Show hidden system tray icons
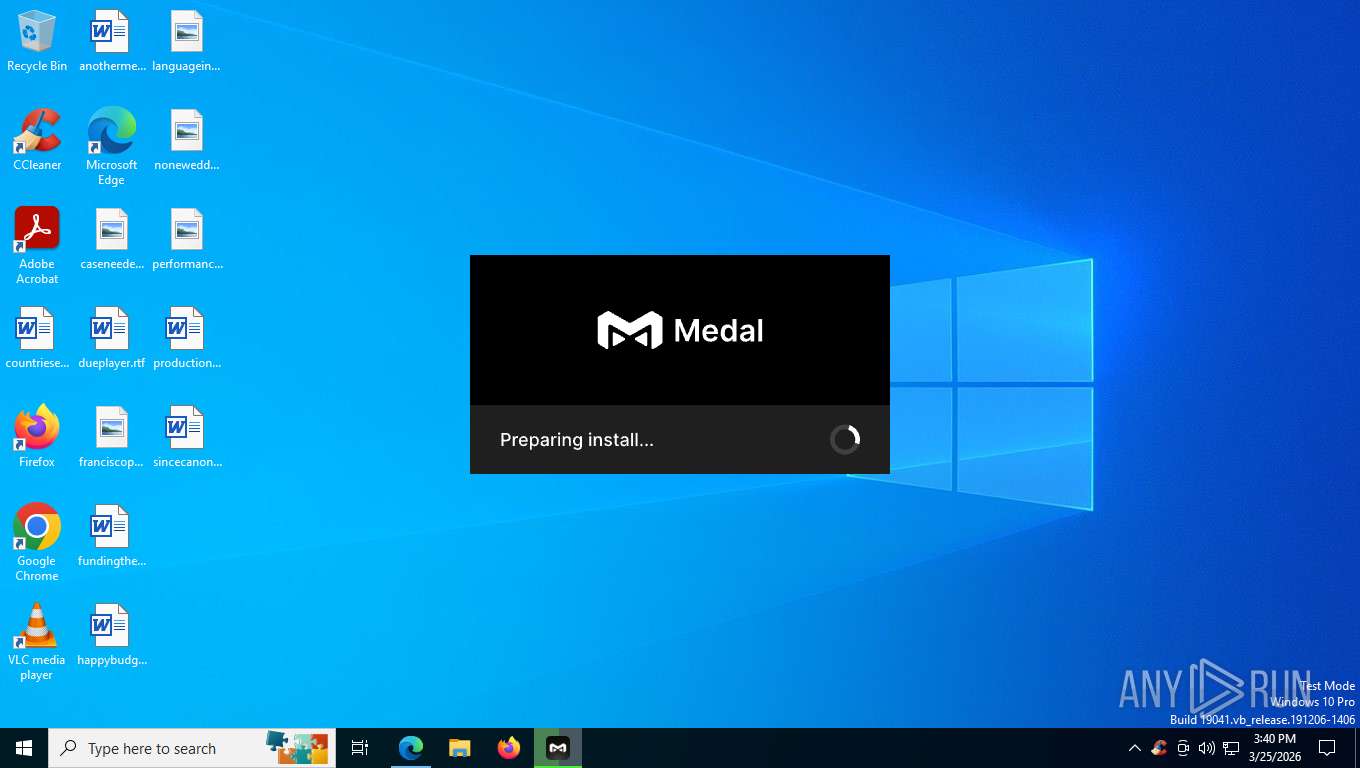1360x768 pixels. [x=1134, y=748]
